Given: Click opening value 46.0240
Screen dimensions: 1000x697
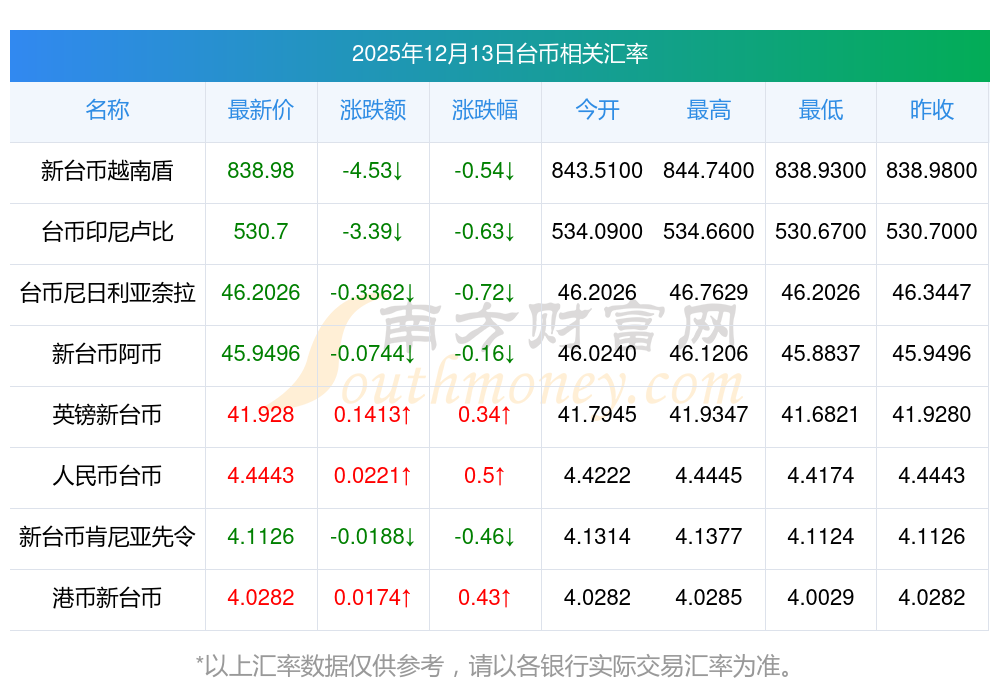Looking at the screenshot, I should tap(597, 353).
